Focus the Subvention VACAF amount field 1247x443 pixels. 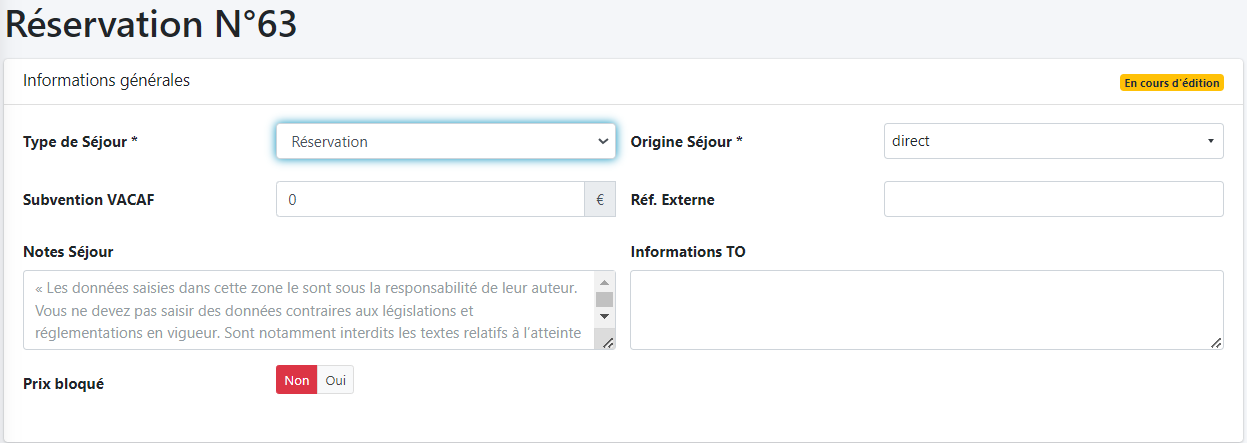point(430,199)
